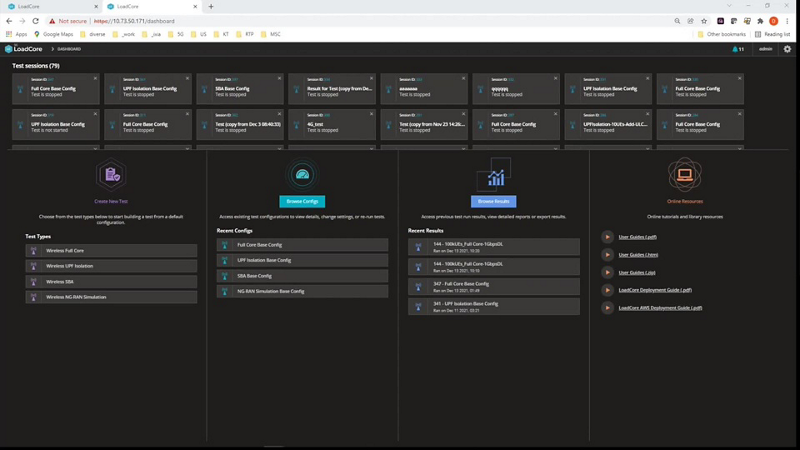Screen dimensions: 800x450
Task: Open recent config Full Core Base Config
Action: (302, 245)
